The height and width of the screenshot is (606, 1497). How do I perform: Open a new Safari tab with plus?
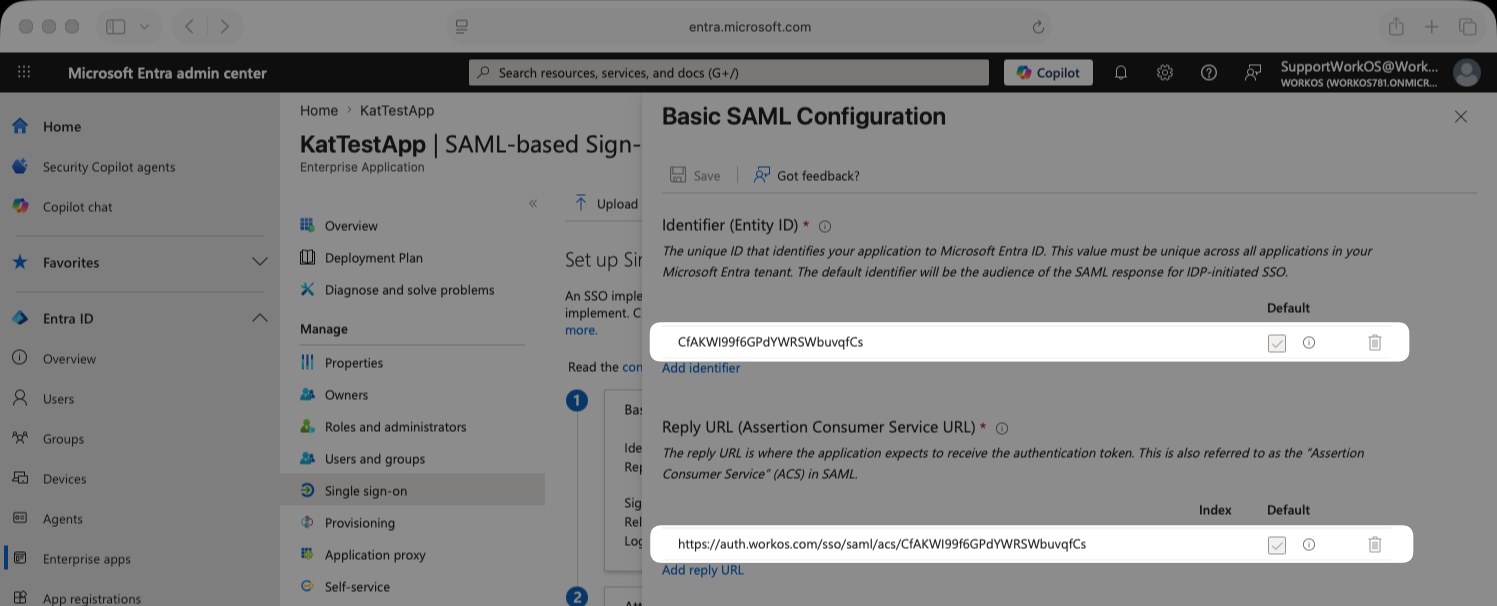tap(1432, 27)
